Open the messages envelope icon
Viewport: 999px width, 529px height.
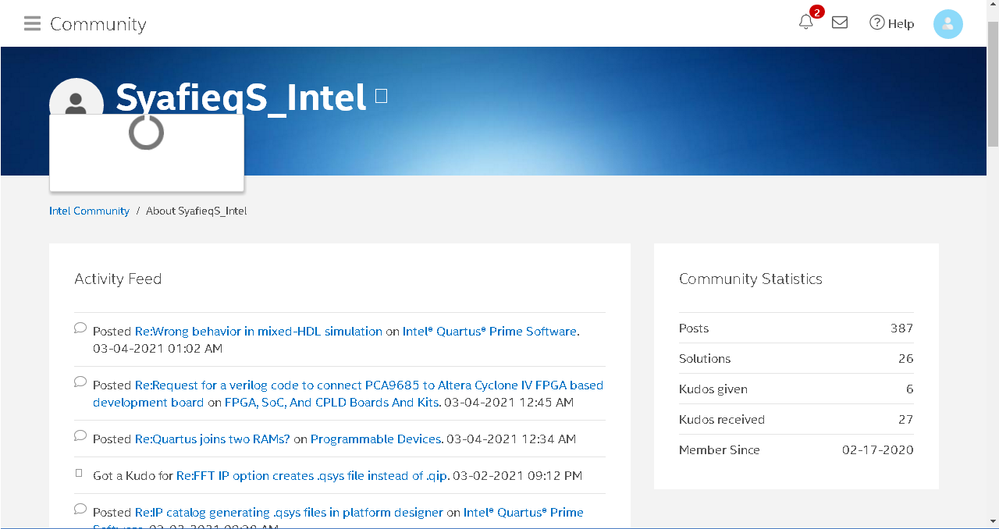(x=840, y=22)
